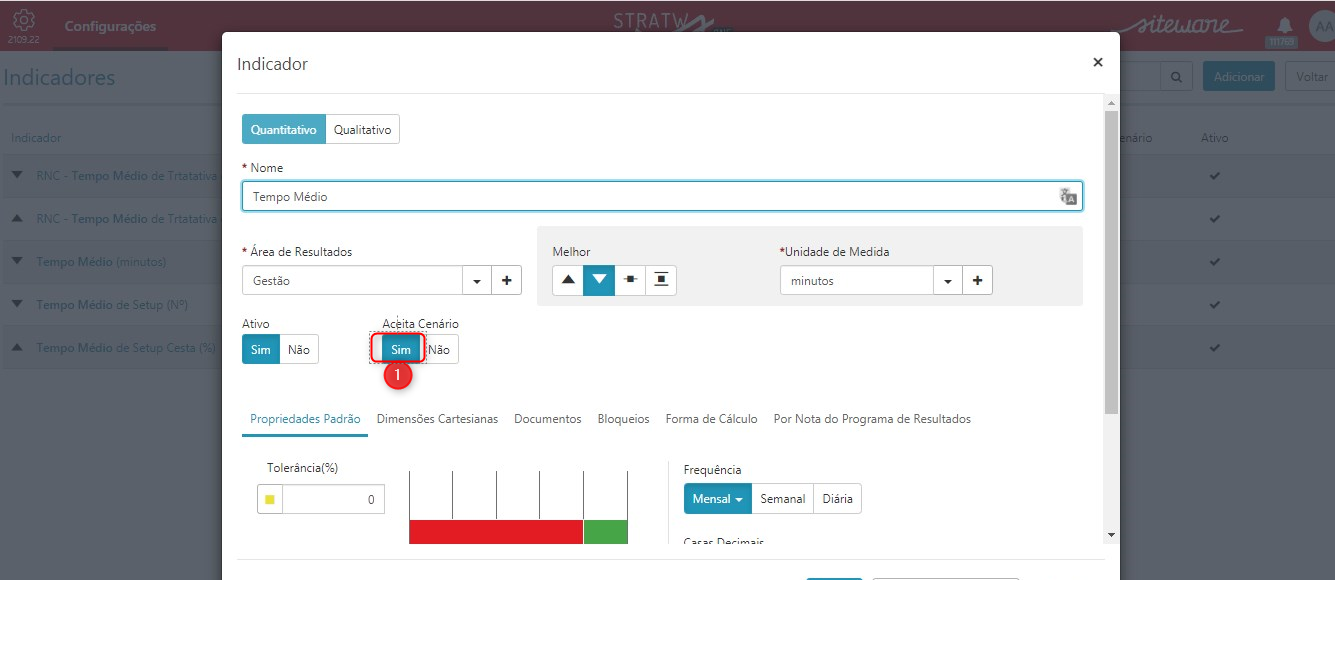This screenshot has width=1335, height=654.
Task: Choose the third Melhor icon with centered square
Action: [x=630, y=280]
